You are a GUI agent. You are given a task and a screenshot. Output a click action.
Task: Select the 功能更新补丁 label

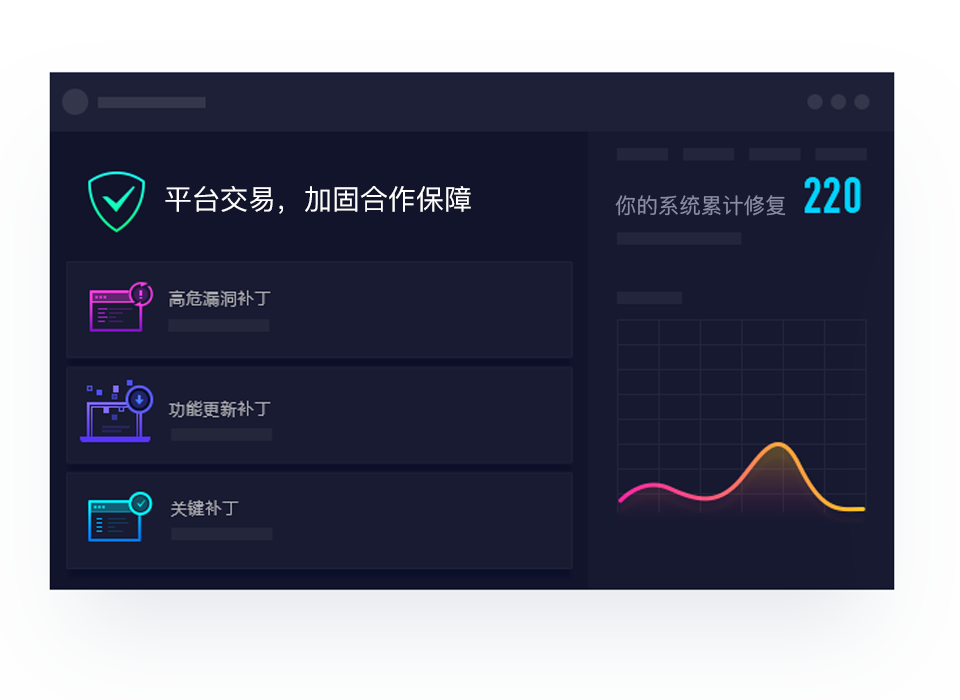tap(219, 409)
